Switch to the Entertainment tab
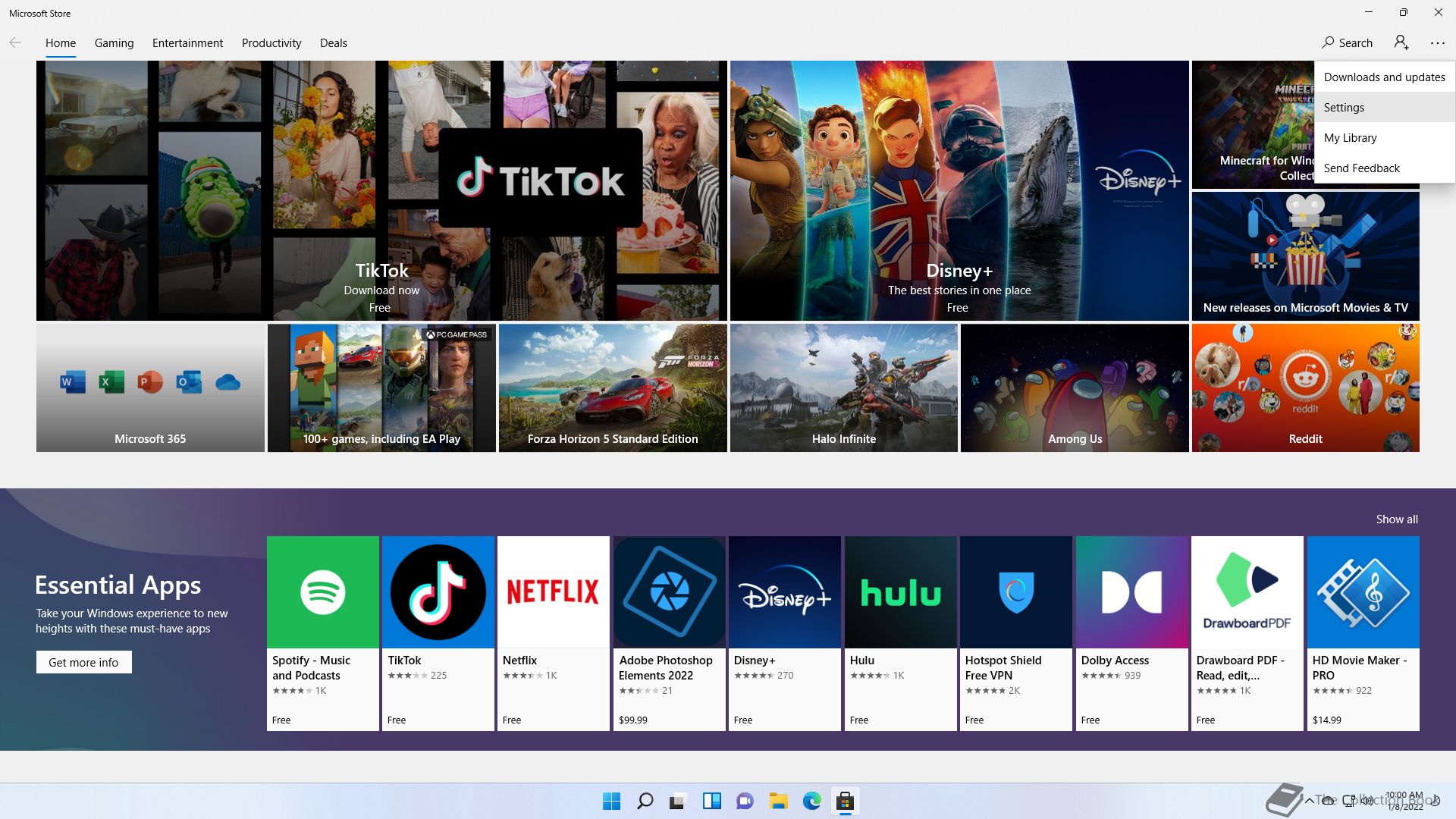The height and width of the screenshot is (819, 1456). click(187, 43)
